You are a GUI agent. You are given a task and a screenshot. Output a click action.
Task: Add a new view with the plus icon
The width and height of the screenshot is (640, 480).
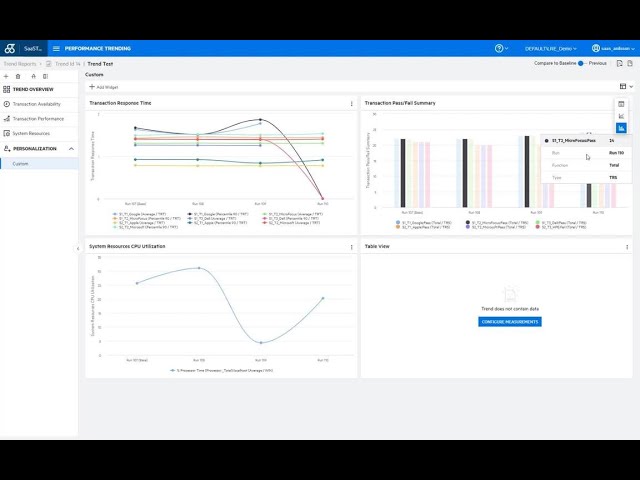(x=6, y=76)
